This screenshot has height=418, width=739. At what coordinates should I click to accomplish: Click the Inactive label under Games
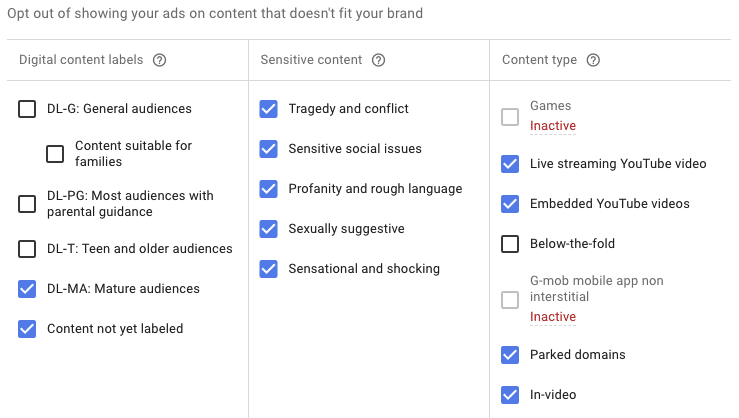point(553,126)
